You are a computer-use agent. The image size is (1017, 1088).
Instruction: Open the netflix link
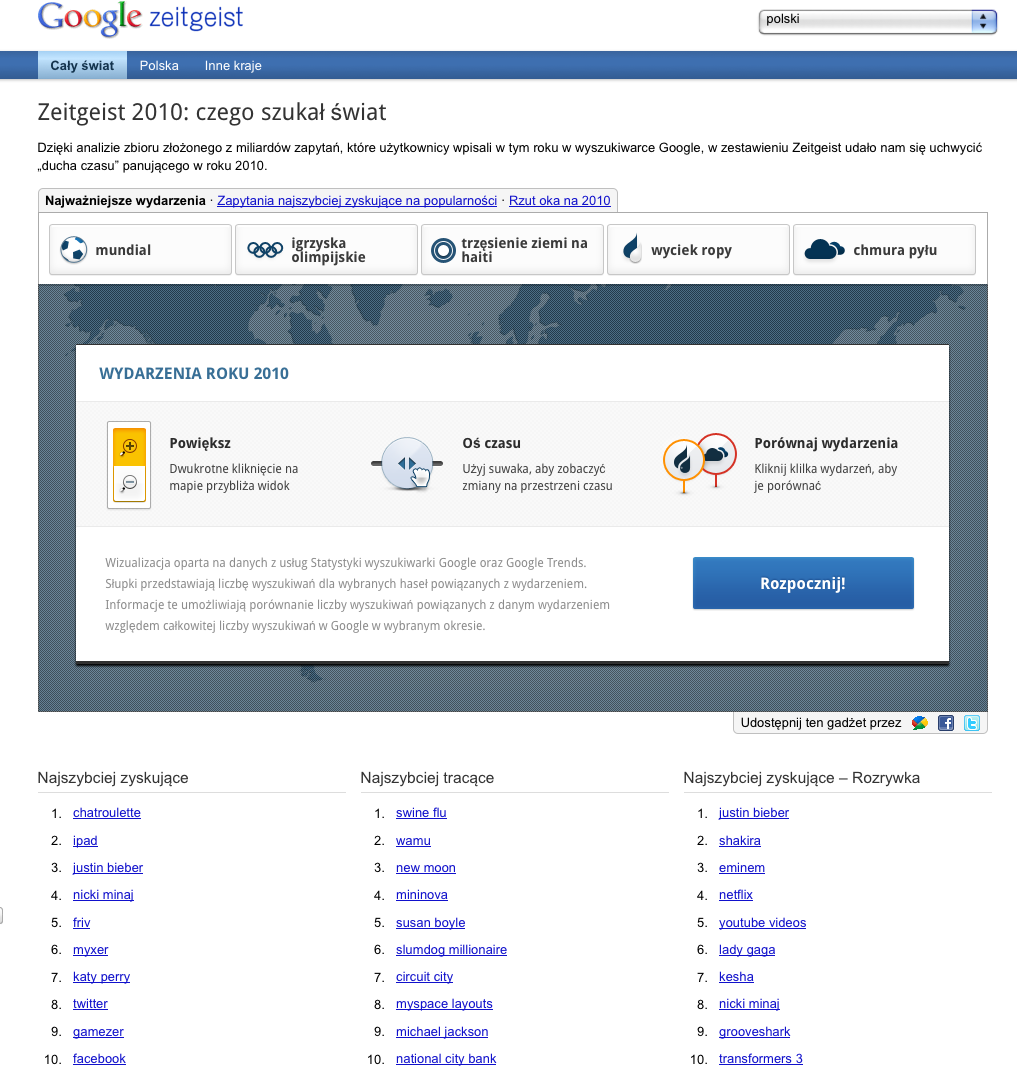point(735,894)
